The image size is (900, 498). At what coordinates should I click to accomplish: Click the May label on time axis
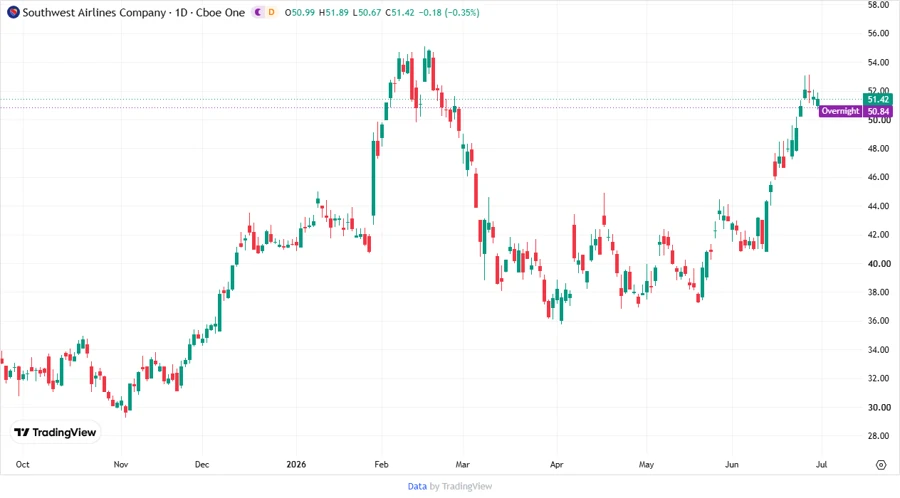point(646,464)
